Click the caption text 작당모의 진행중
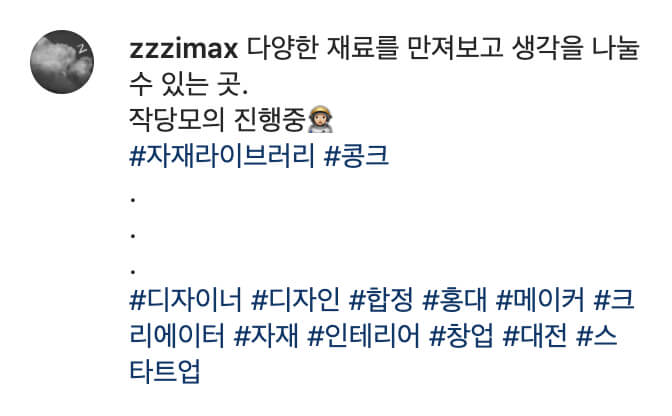The height and width of the screenshot is (416, 672). click(x=217, y=120)
